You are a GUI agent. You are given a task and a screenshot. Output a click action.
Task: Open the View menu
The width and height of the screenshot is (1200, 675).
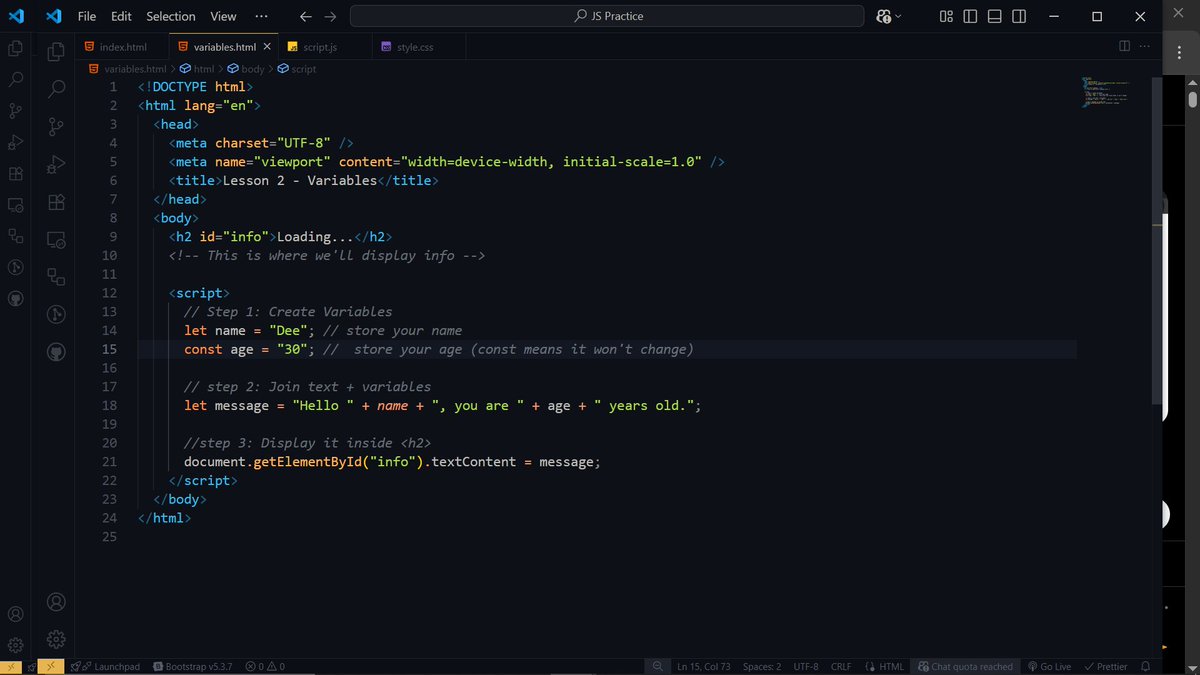[x=222, y=16]
